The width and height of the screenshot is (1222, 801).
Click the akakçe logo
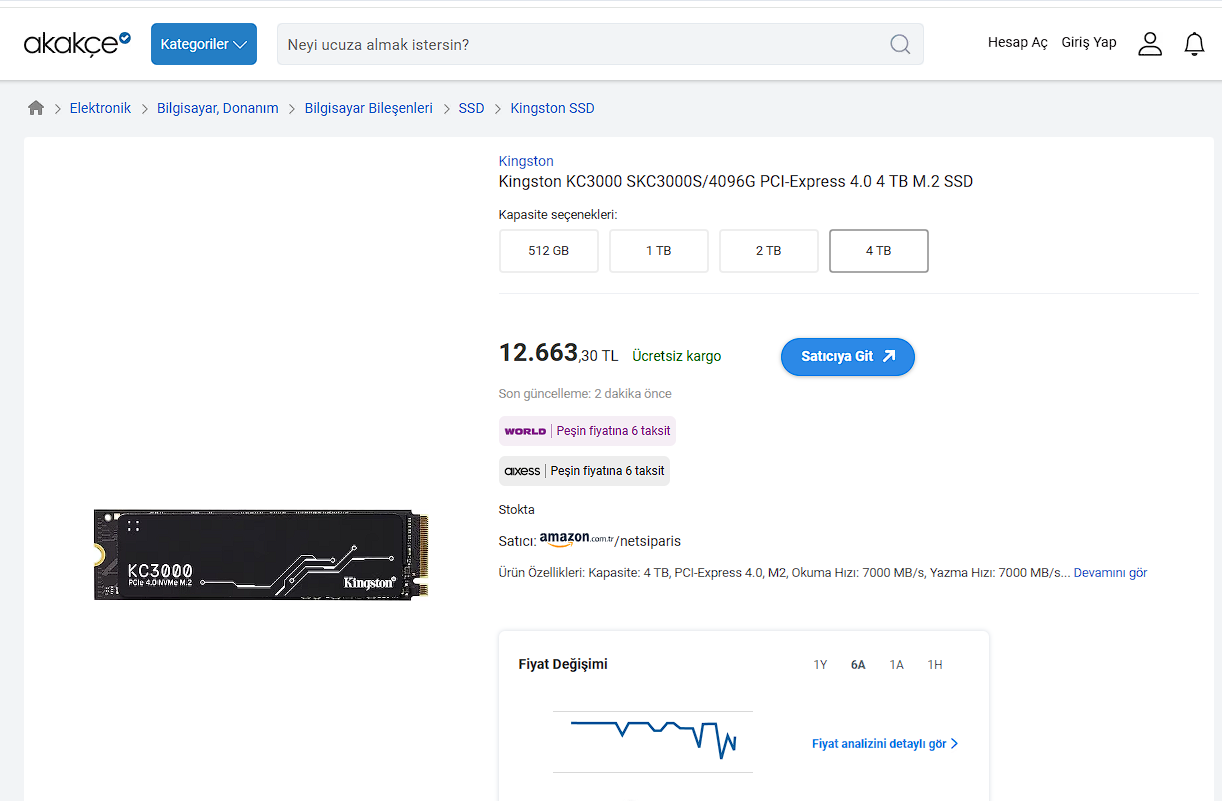point(77,43)
